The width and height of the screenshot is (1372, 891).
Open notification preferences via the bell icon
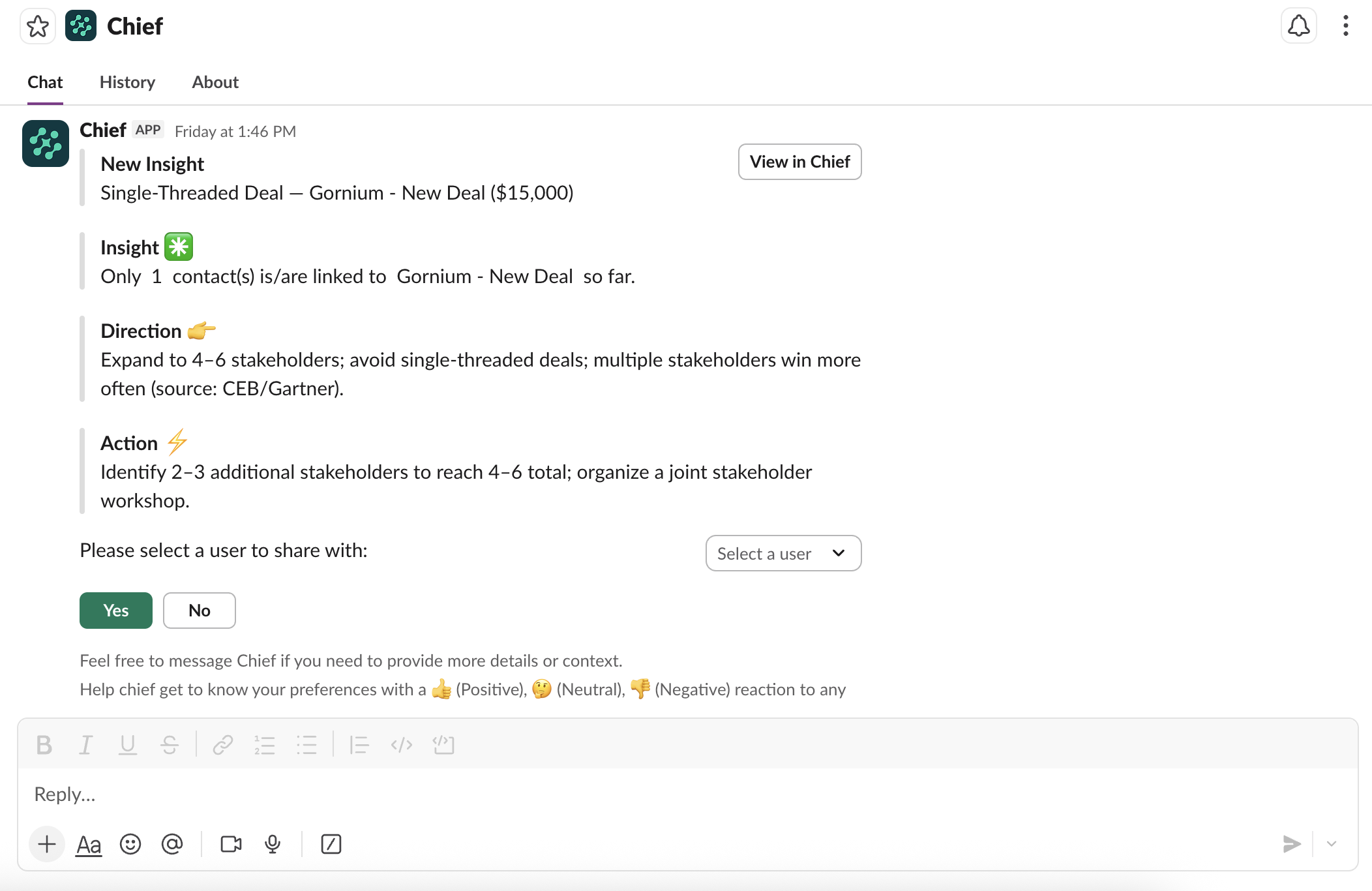click(x=1298, y=26)
